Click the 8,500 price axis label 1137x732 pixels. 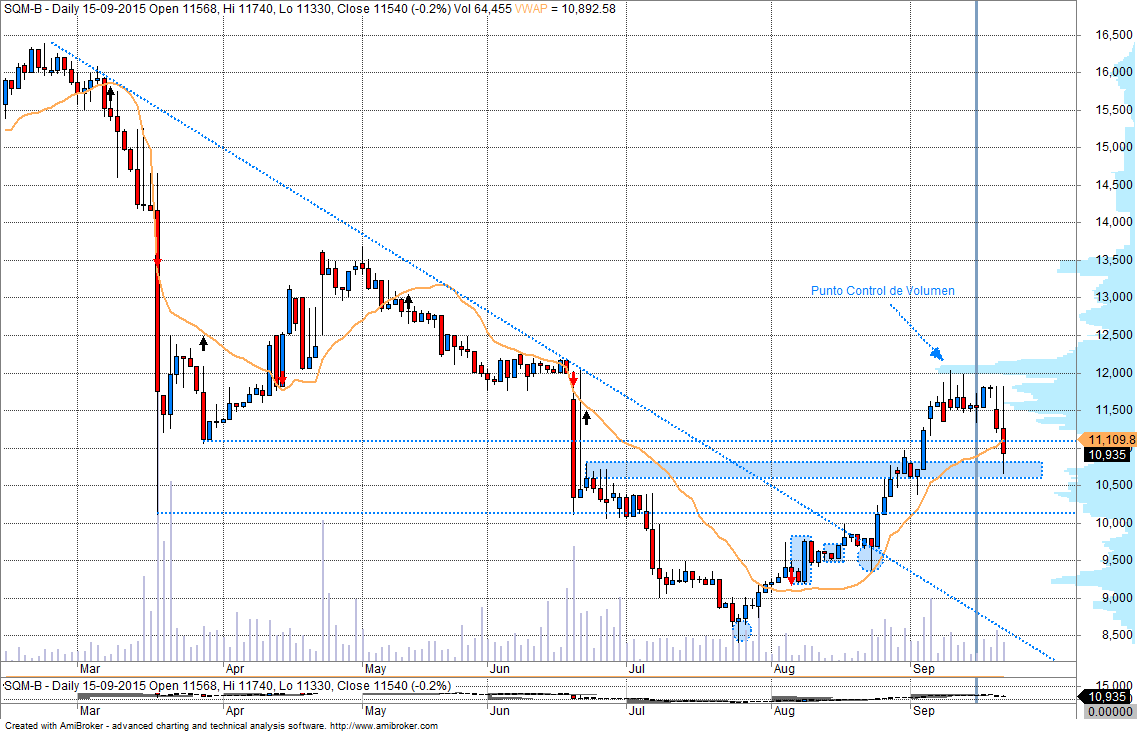[x=1117, y=635]
